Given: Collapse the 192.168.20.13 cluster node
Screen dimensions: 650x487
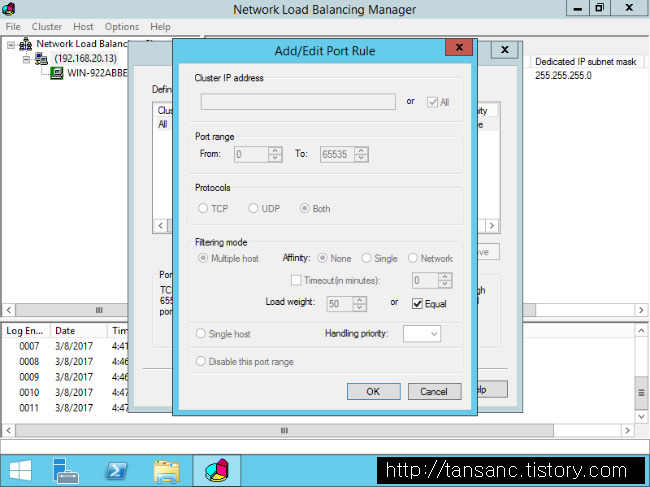Looking at the screenshot, I should (27, 60).
